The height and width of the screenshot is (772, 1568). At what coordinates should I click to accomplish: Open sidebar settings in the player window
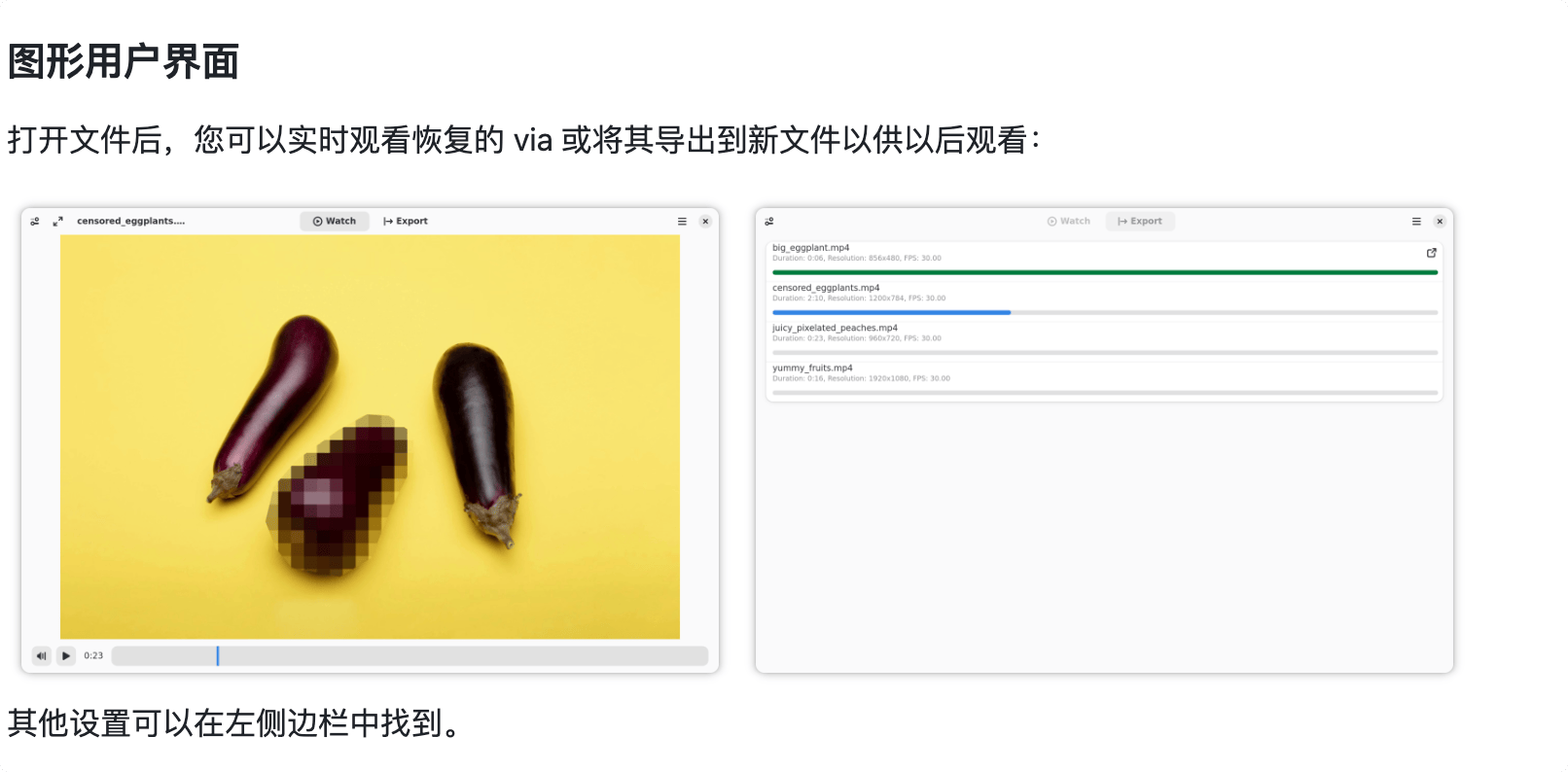pos(35,222)
